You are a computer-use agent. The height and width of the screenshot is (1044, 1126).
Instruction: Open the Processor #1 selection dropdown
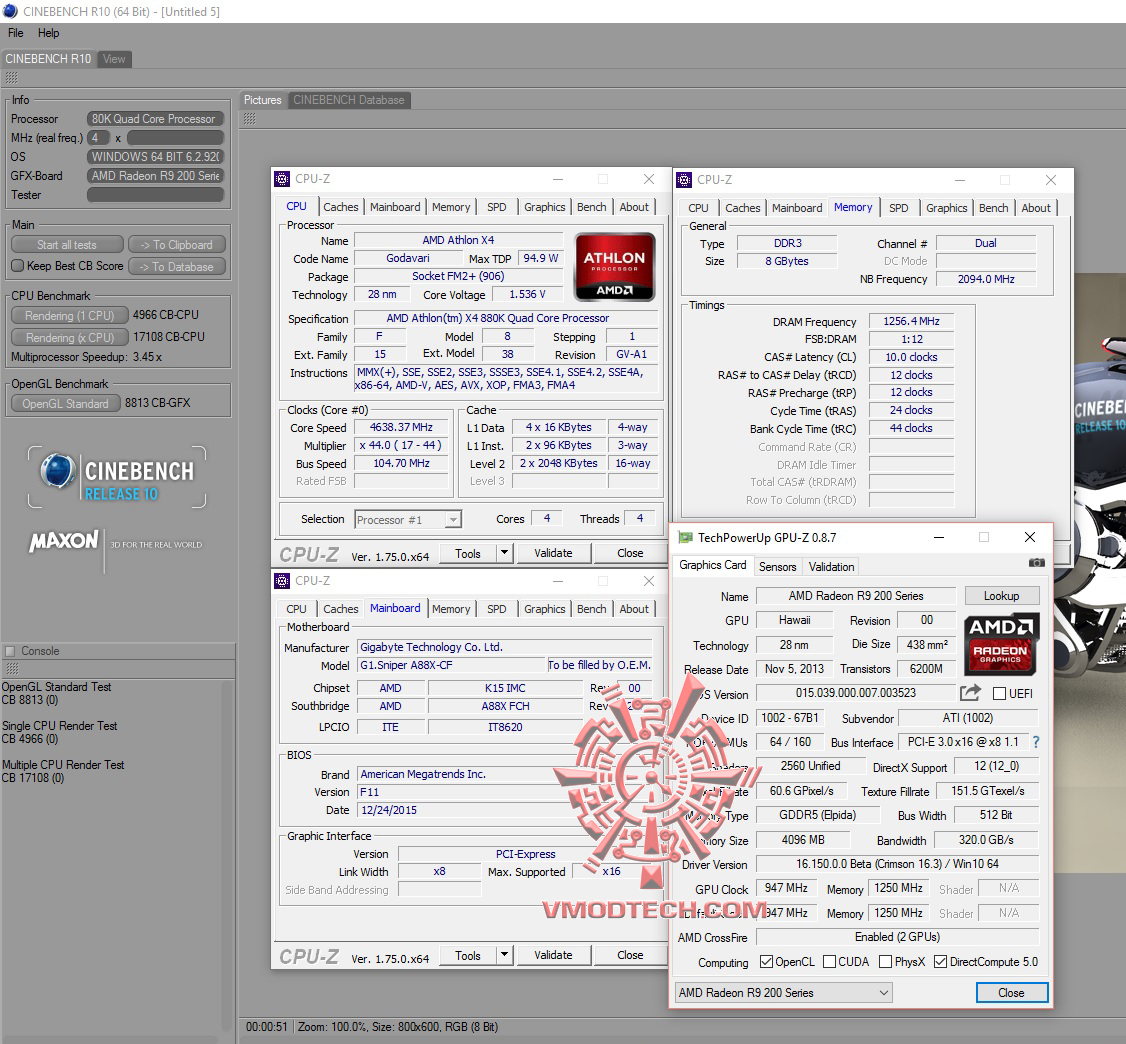(453, 519)
